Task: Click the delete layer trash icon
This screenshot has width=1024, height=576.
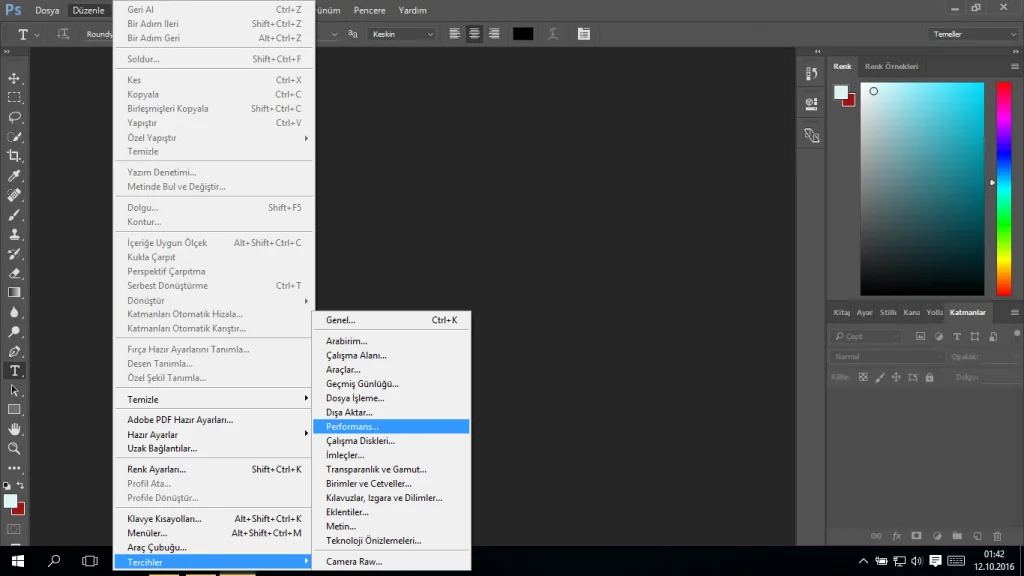Action: (x=1000, y=536)
